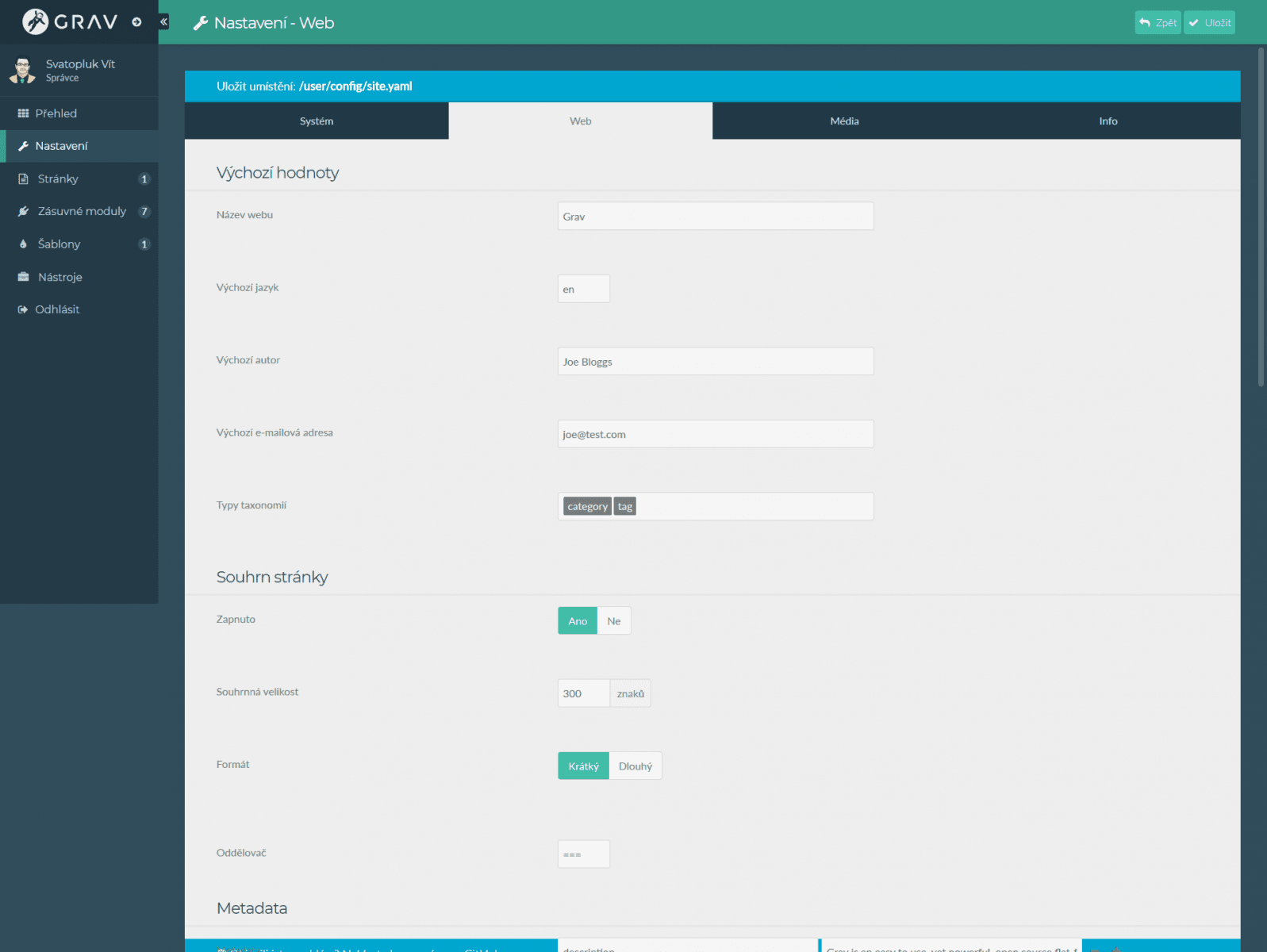Open Zásuvné moduly in sidebar
This screenshot has width=1267, height=952.
(x=79, y=212)
